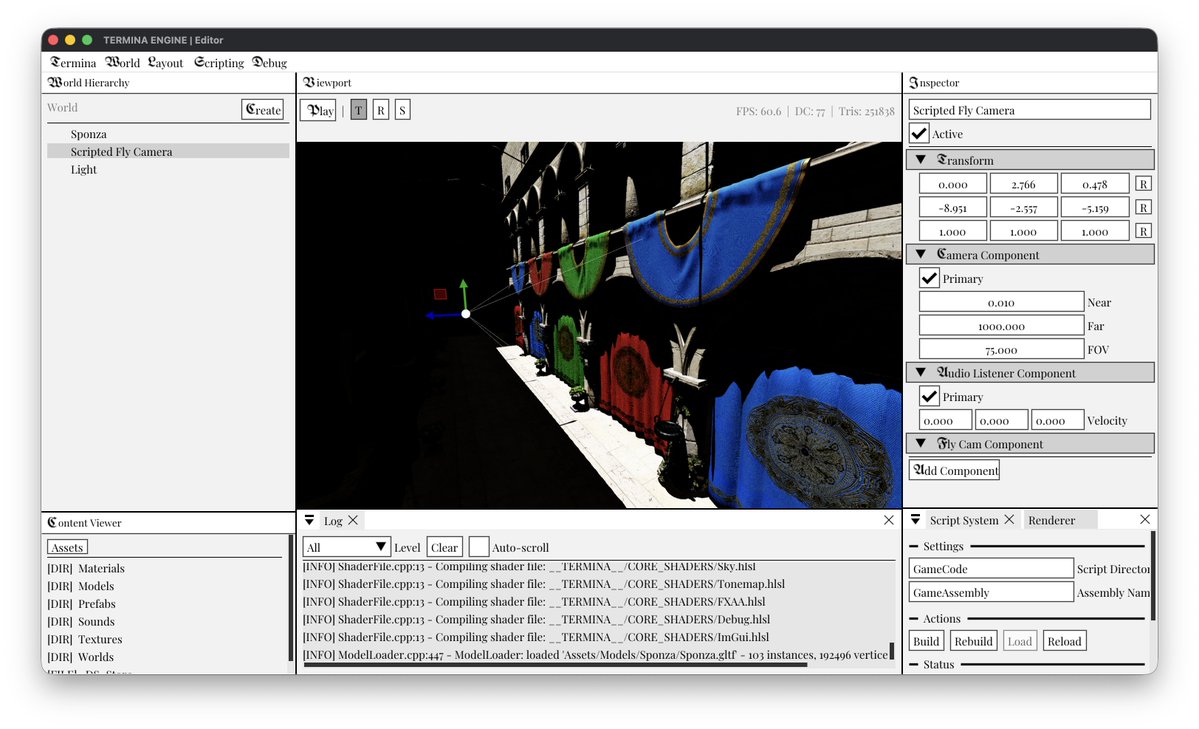Click the red plane handle of gizmo
1199x729 pixels.
(x=440, y=294)
